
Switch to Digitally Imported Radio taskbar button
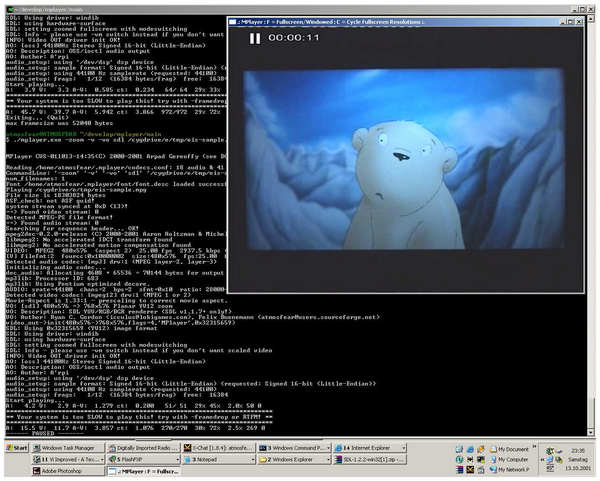pyautogui.click(x=143, y=448)
